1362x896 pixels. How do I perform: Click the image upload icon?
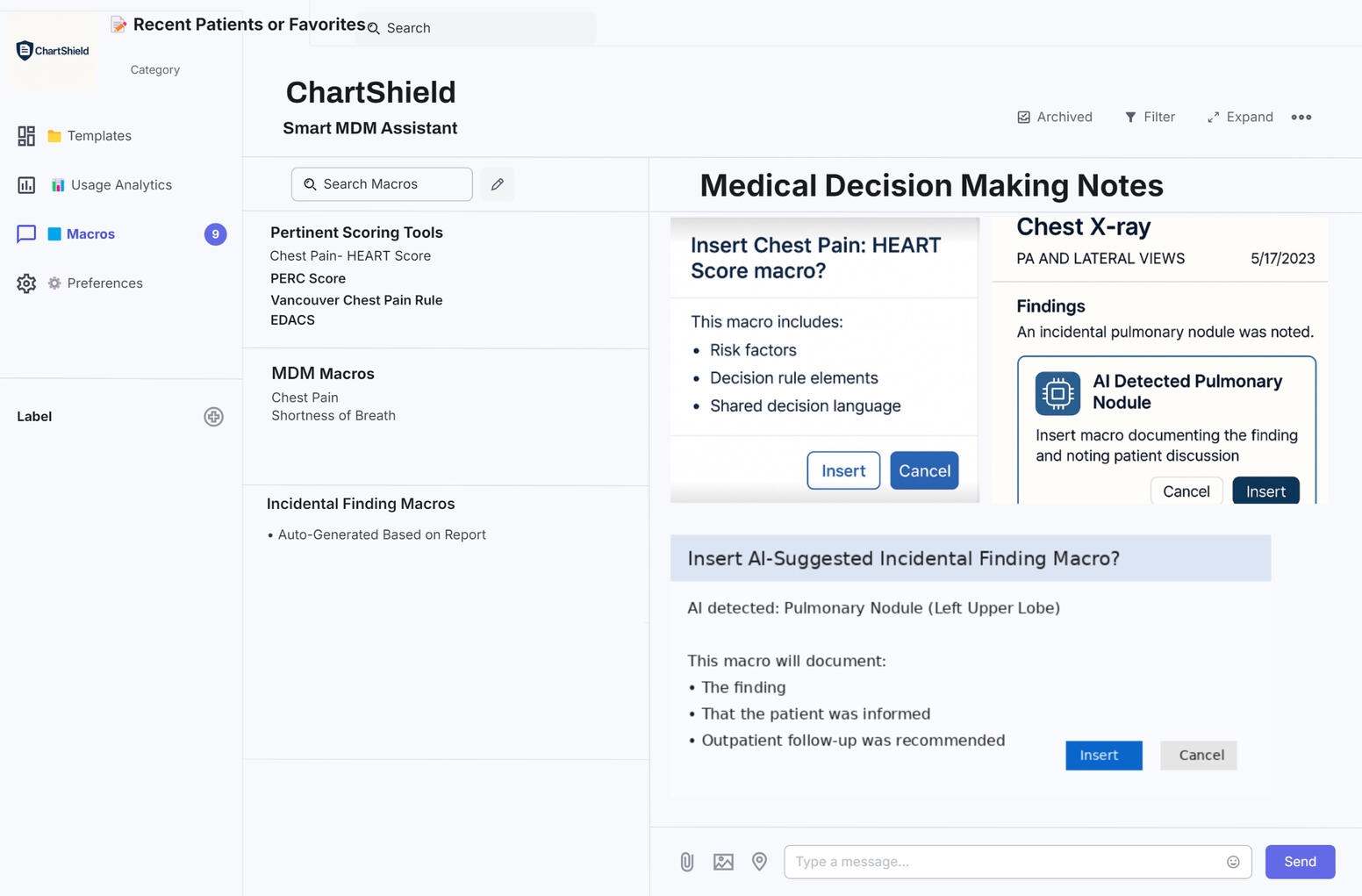(723, 862)
